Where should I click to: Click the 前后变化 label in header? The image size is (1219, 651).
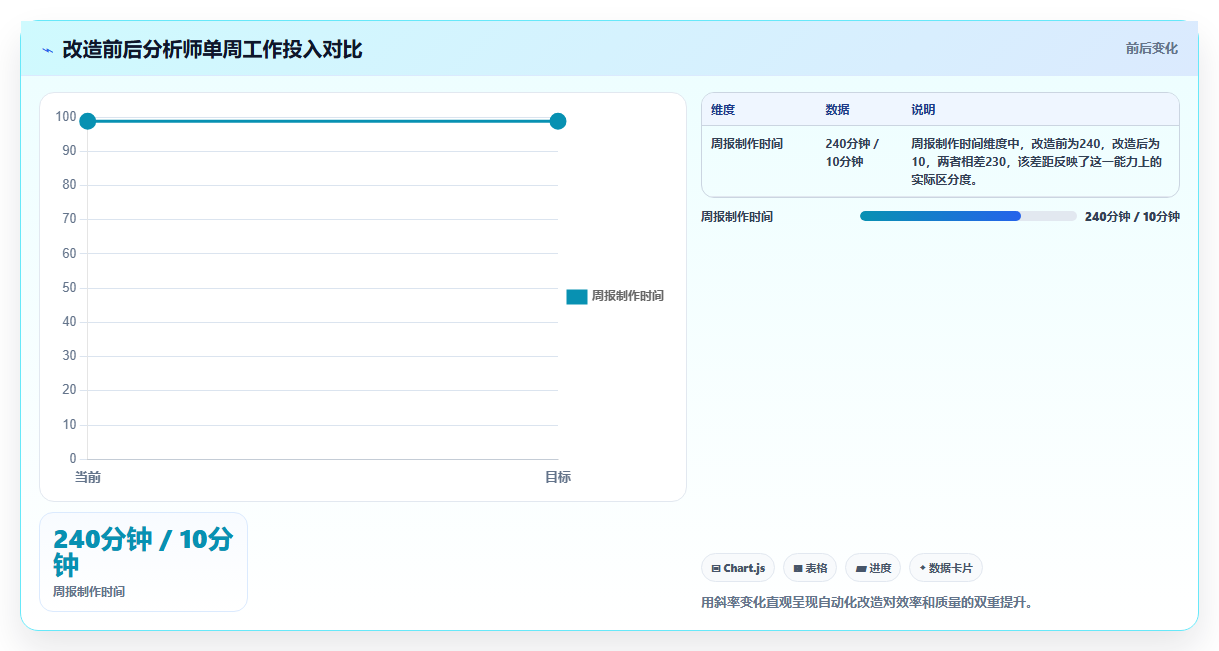coord(1152,48)
